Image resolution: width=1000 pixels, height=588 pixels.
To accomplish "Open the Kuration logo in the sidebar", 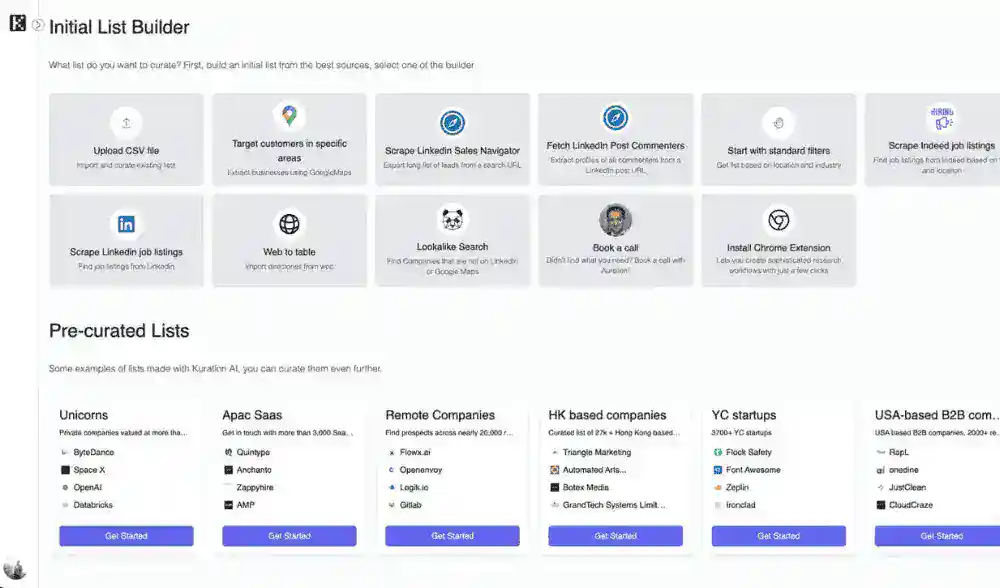I will point(17,24).
